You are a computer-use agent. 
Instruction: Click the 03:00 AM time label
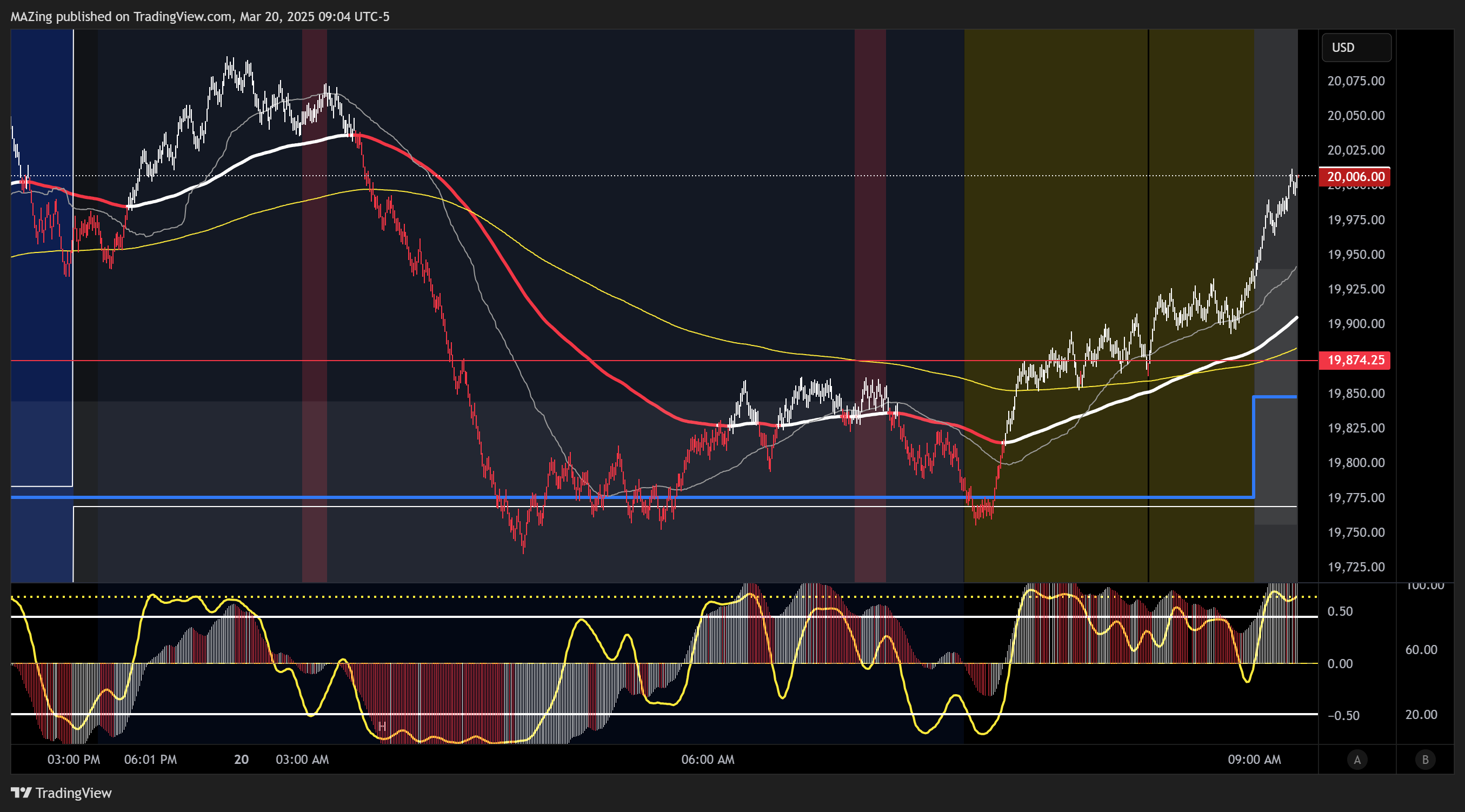coord(302,760)
